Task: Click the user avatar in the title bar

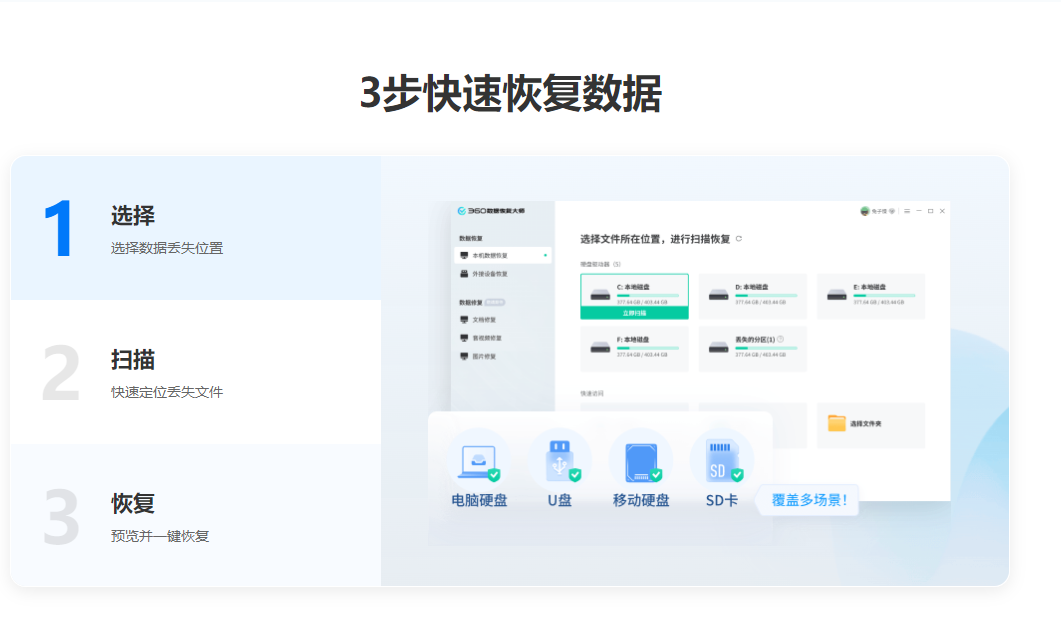Action: pyautogui.click(x=865, y=211)
